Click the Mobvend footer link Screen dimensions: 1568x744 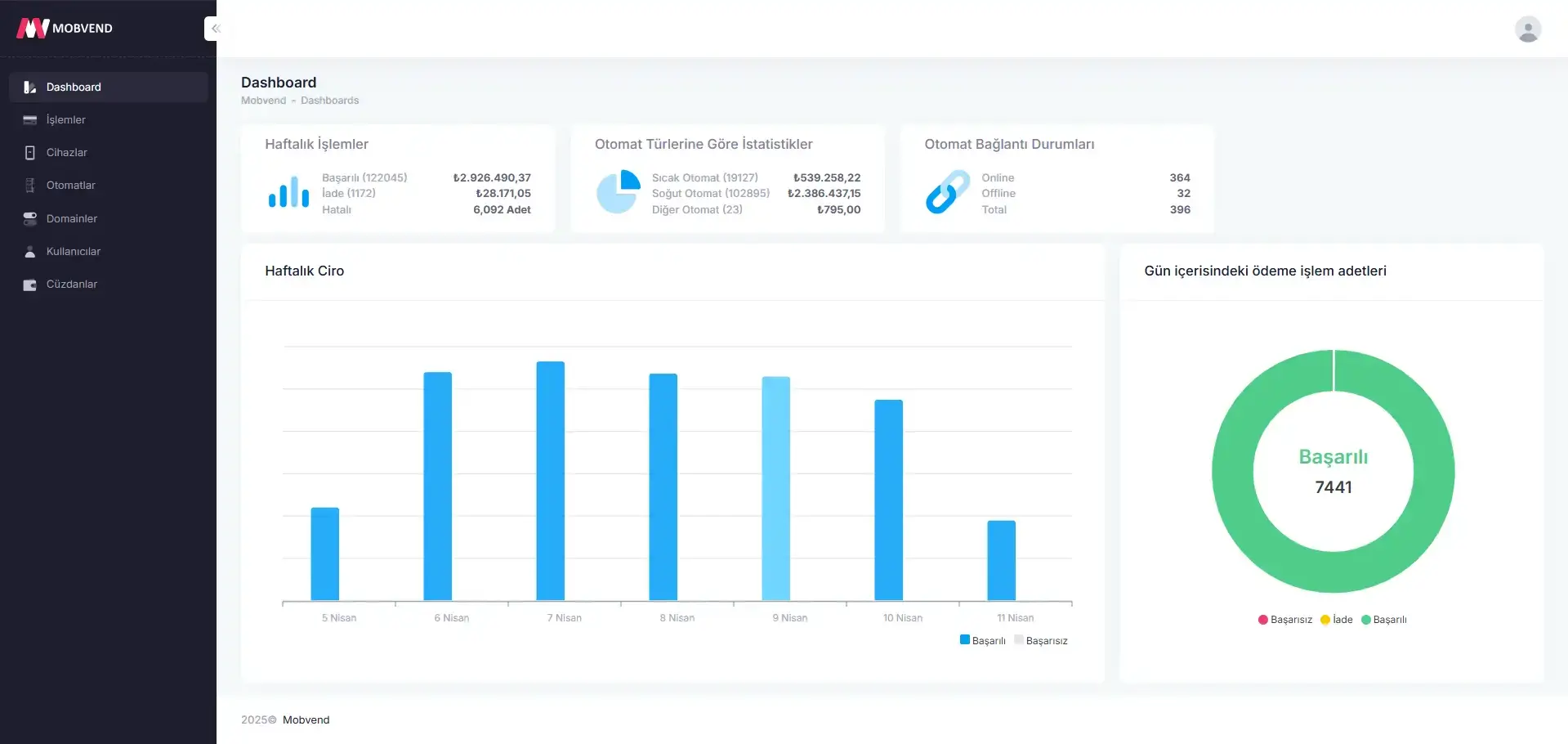point(306,719)
